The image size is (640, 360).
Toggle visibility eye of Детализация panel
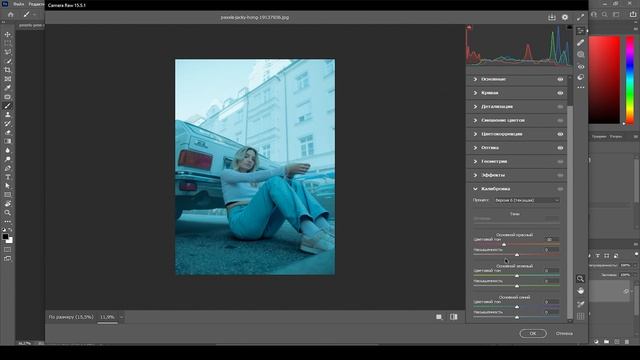pyautogui.click(x=560, y=107)
